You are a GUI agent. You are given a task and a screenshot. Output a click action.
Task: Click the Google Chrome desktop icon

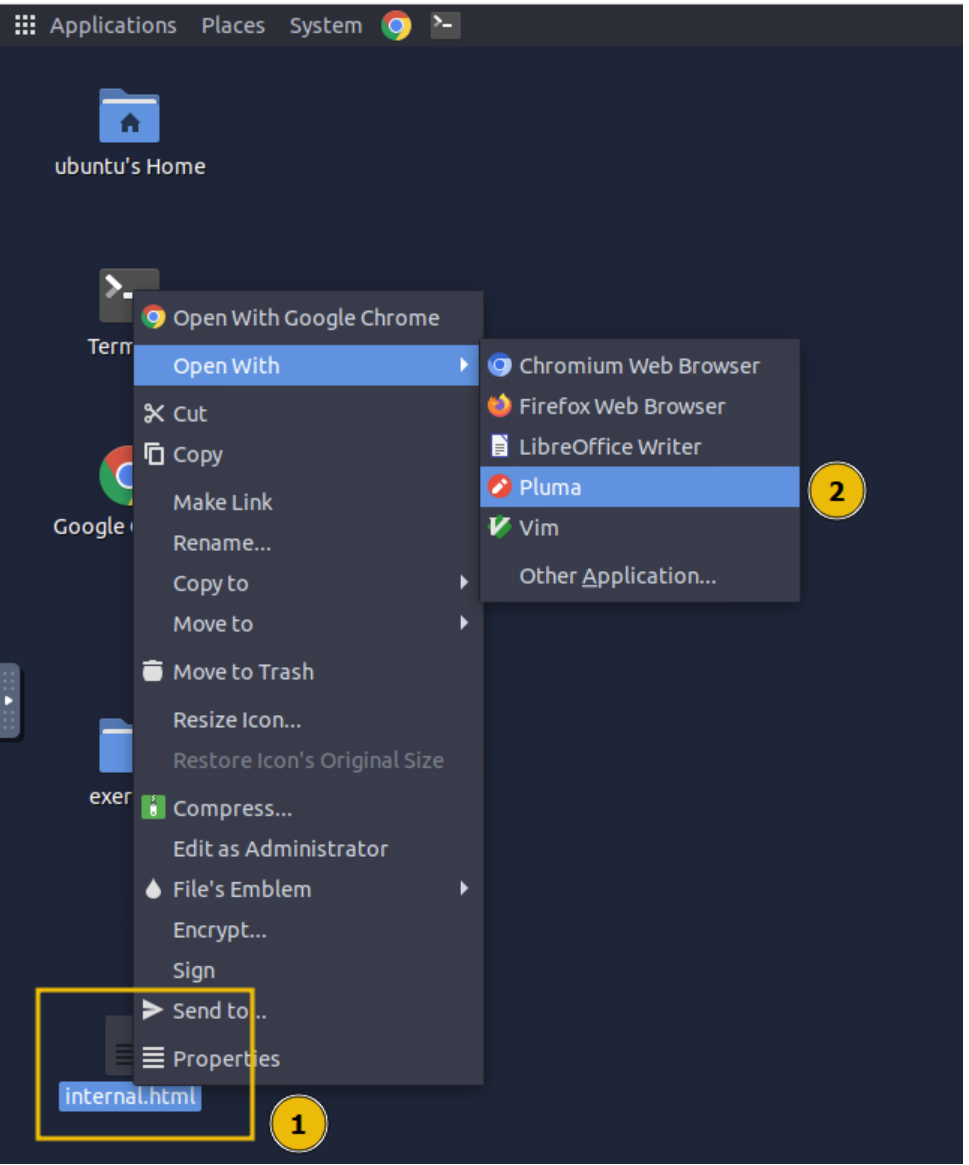point(117,476)
